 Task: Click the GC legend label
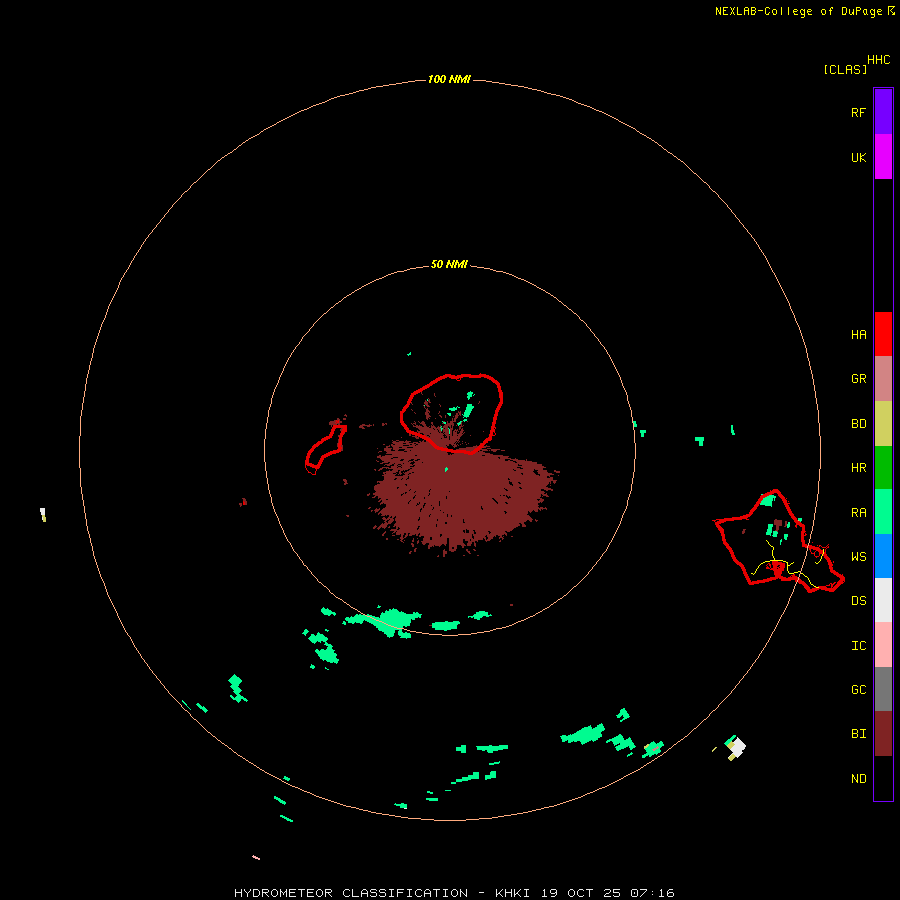[859, 690]
